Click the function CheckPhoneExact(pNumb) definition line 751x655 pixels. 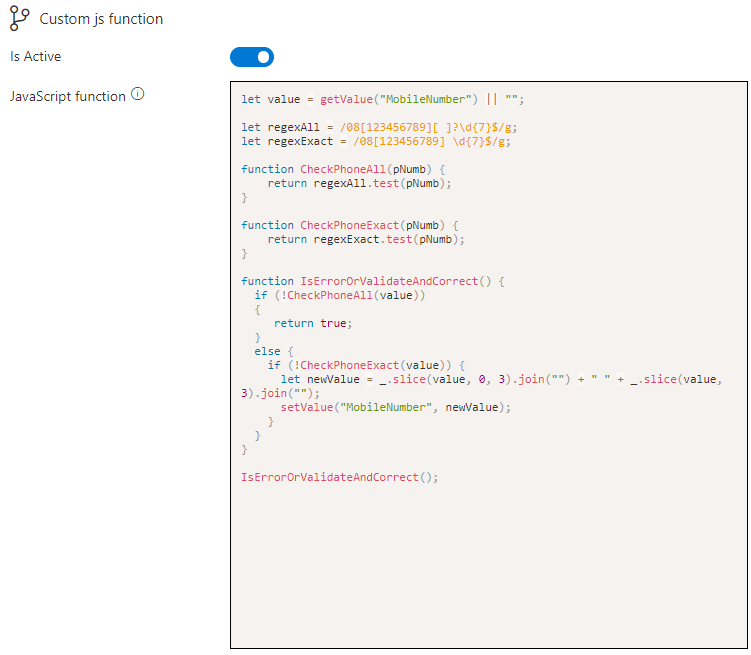(x=349, y=225)
